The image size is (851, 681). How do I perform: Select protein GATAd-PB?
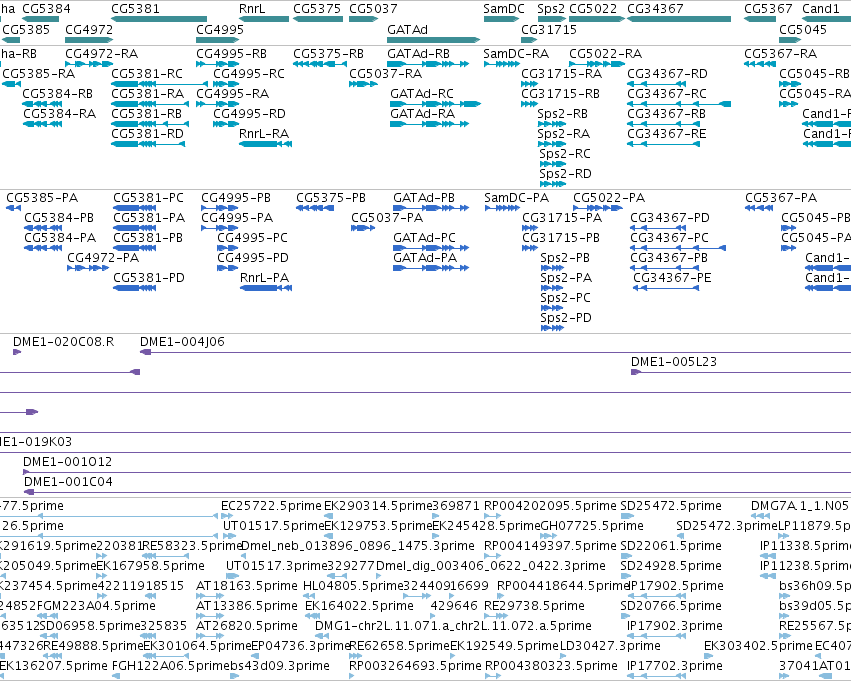pos(424,198)
